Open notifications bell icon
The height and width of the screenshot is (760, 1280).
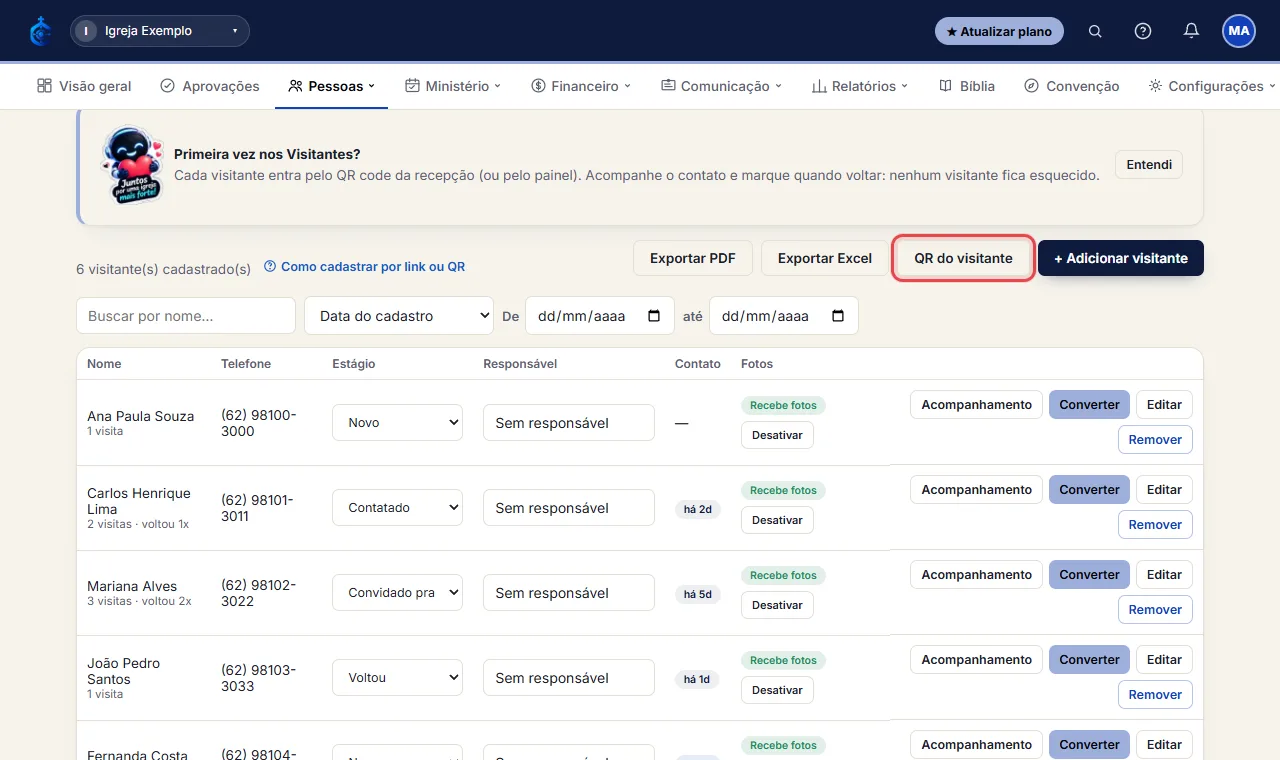coord(1191,31)
